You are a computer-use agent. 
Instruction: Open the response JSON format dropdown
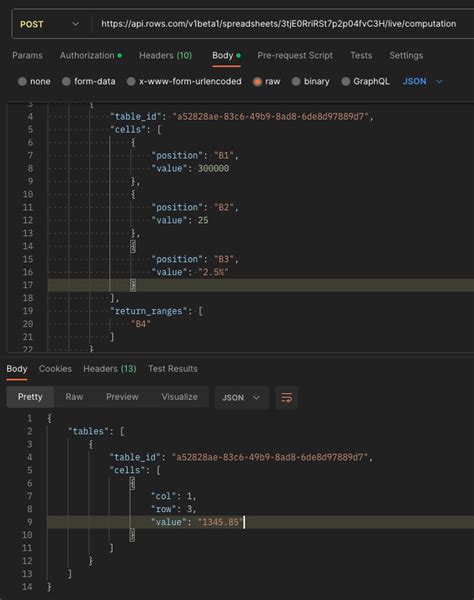(241, 398)
